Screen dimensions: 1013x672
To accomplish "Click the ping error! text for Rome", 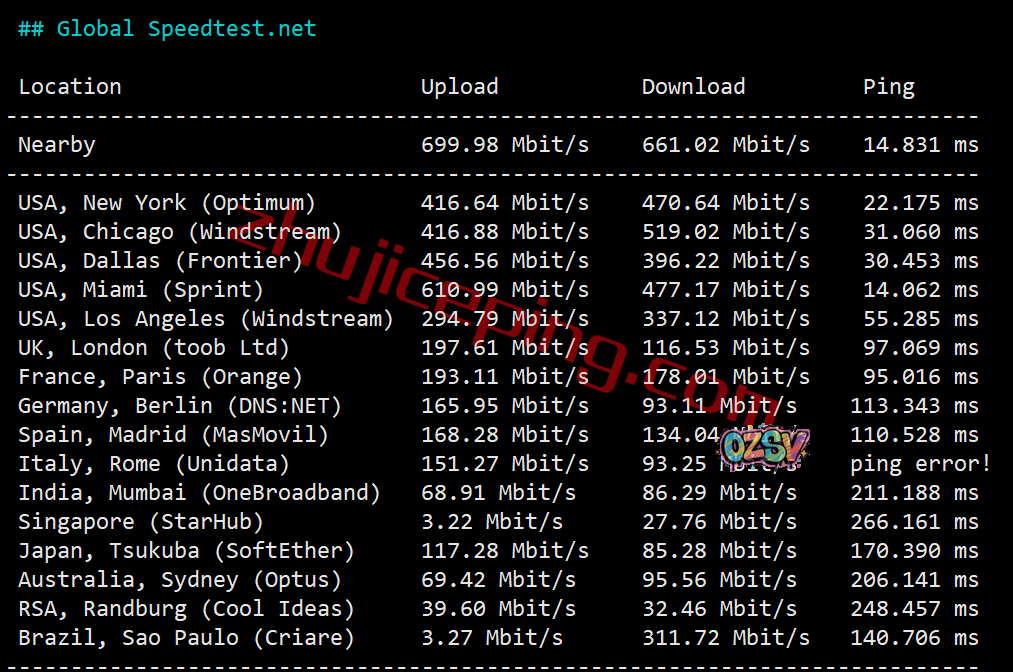I will click(x=921, y=464).
